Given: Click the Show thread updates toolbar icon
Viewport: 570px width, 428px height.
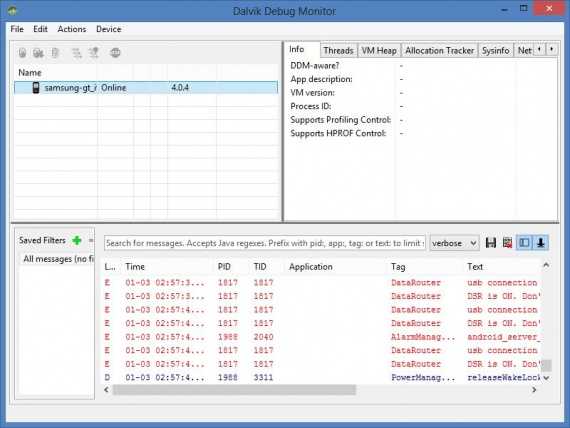Looking at the screenshot, I should click(76, 53).
